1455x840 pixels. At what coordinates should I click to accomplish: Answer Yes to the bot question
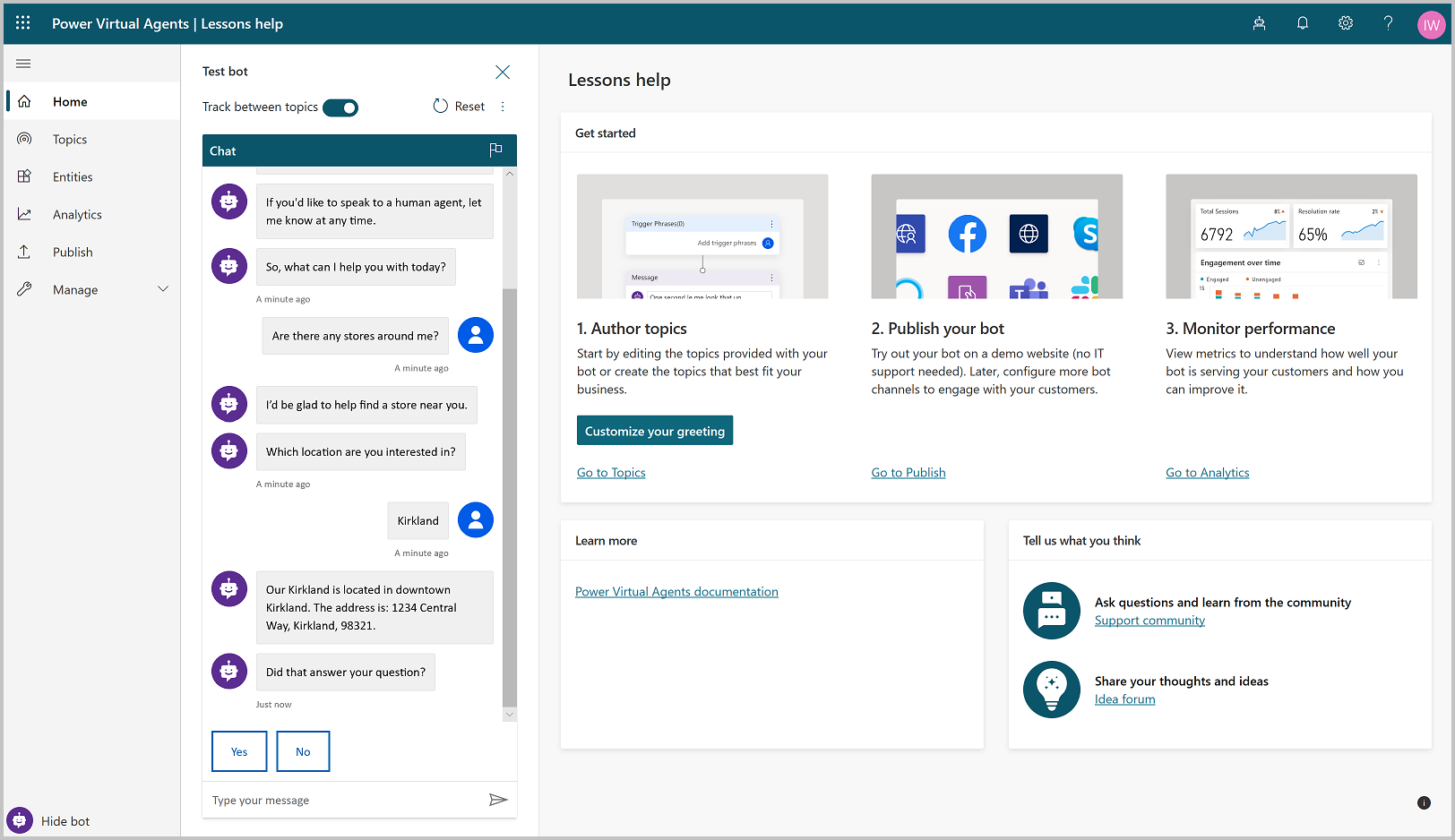click(239, 751)
